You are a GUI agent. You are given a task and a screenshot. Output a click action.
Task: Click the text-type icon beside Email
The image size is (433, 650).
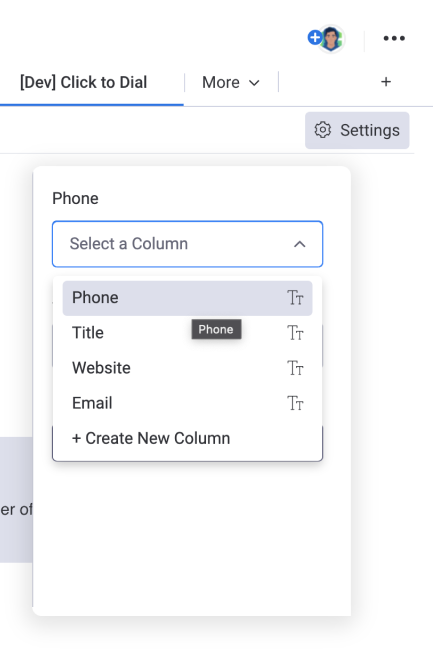pos(295,403)
